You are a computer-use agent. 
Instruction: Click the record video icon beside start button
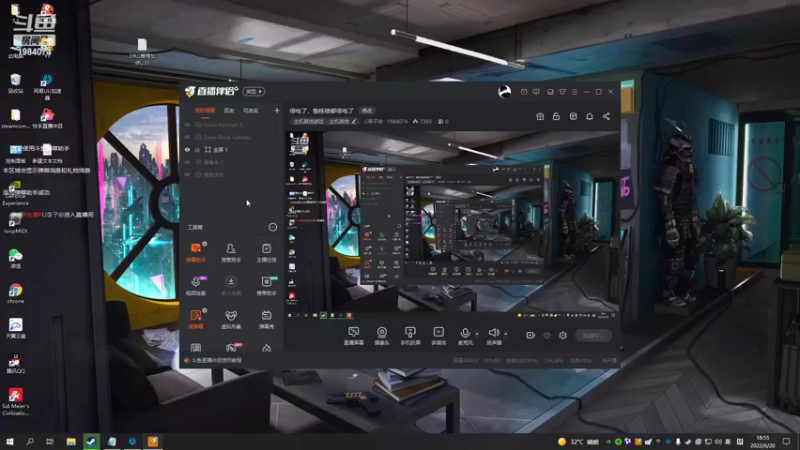click(531, 335)
